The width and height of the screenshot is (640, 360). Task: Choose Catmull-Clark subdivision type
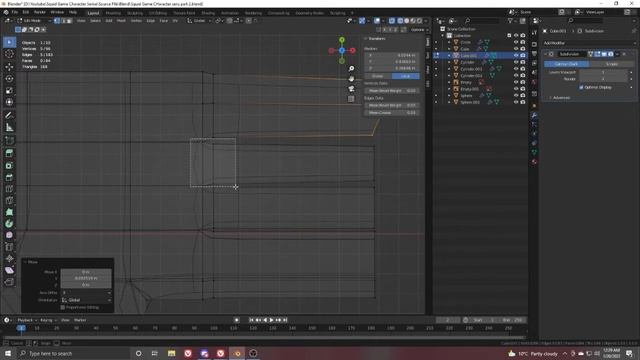(x=567, y=64)
